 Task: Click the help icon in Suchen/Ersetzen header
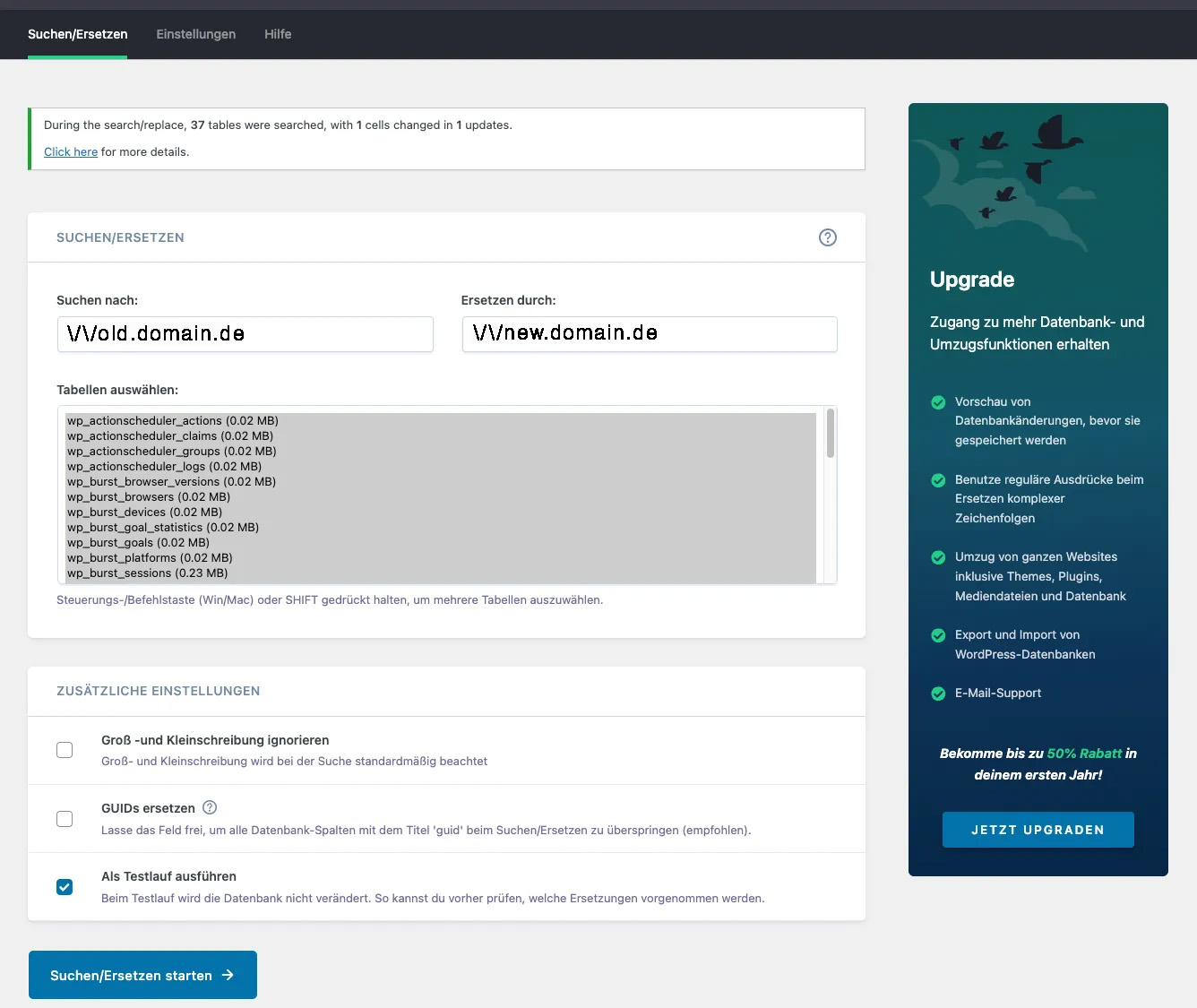click(827, 237)
